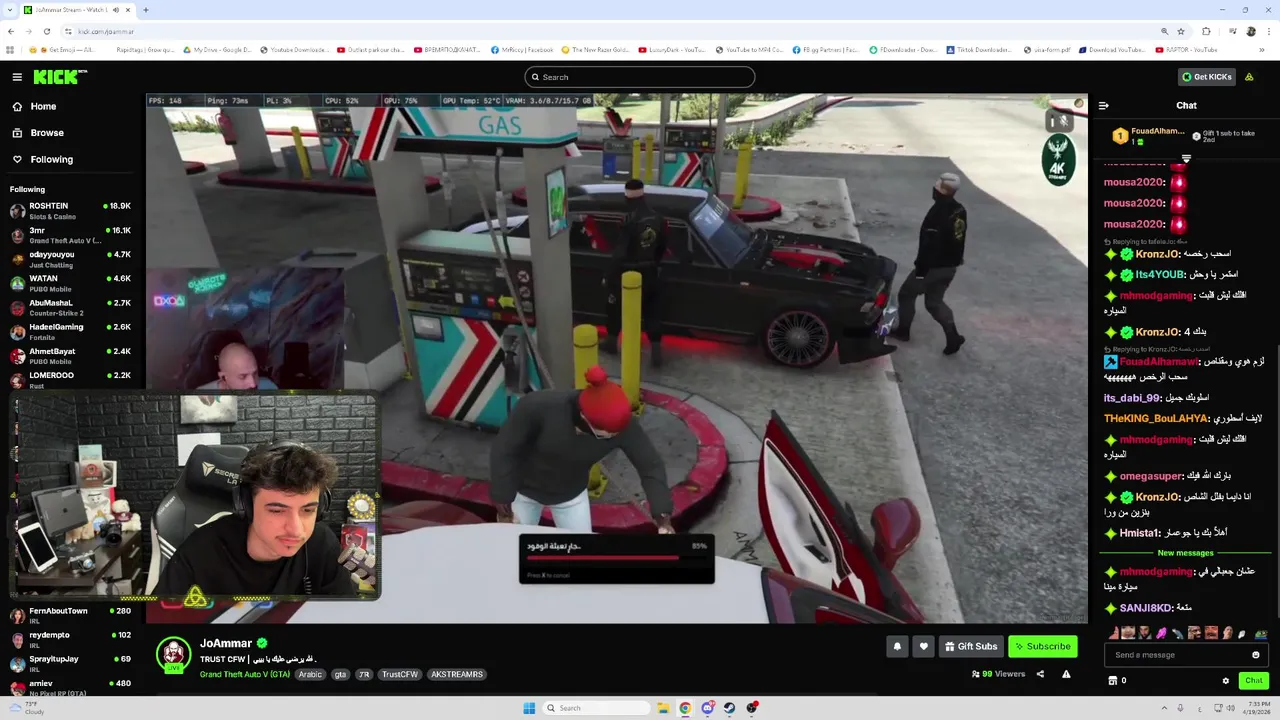Image resolution: width=1280 pixels, height=720 pixels.
Task: Follow with the heart icon
Action: 924,646
